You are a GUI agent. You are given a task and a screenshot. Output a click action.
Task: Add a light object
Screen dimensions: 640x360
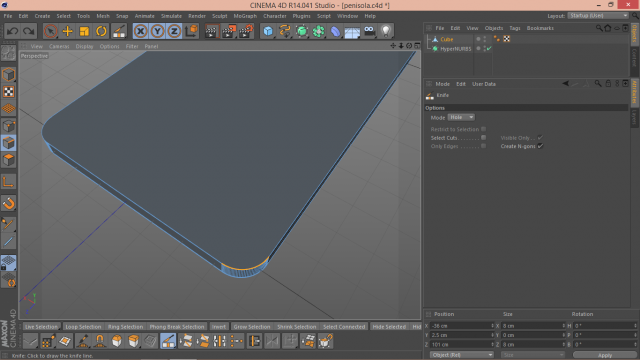386,31
